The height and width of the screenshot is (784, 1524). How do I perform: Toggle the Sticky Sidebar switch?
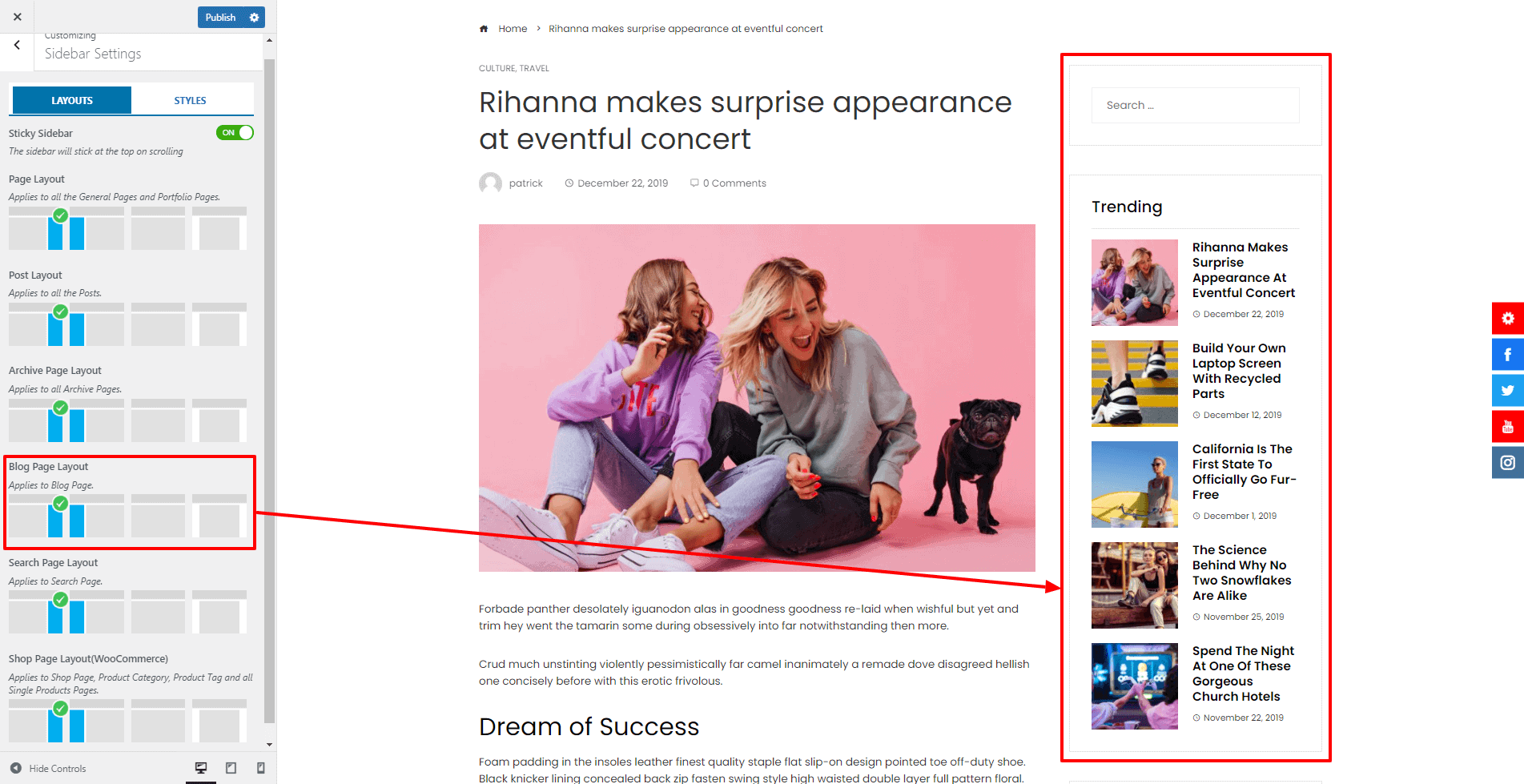(235, 133)
